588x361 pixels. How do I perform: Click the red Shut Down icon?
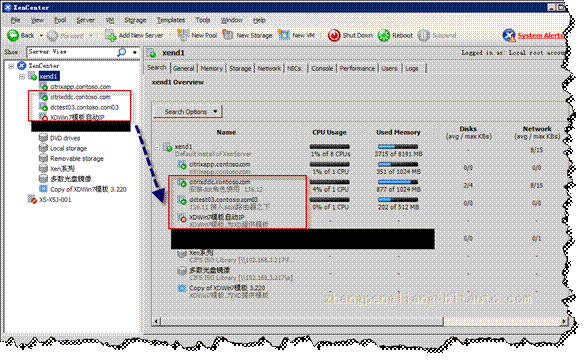(334, 36)
